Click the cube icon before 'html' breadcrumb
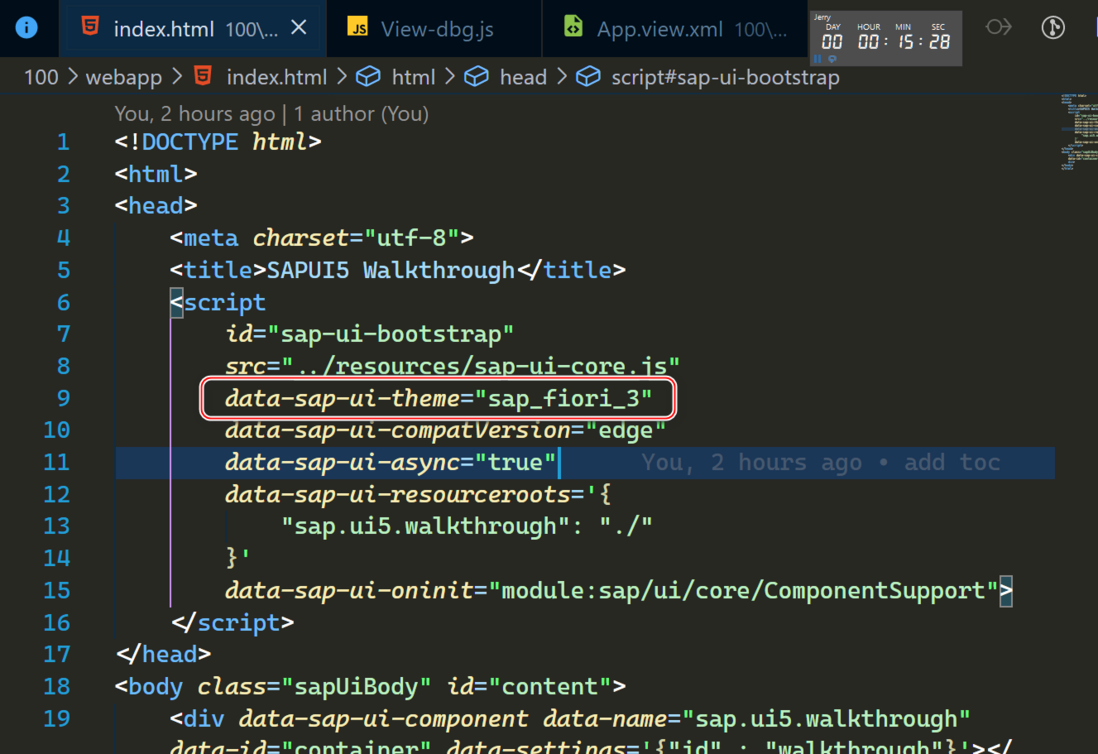The height and width of the screenshot is (754, 1098). pyautogui.click(x=368, y=76)
